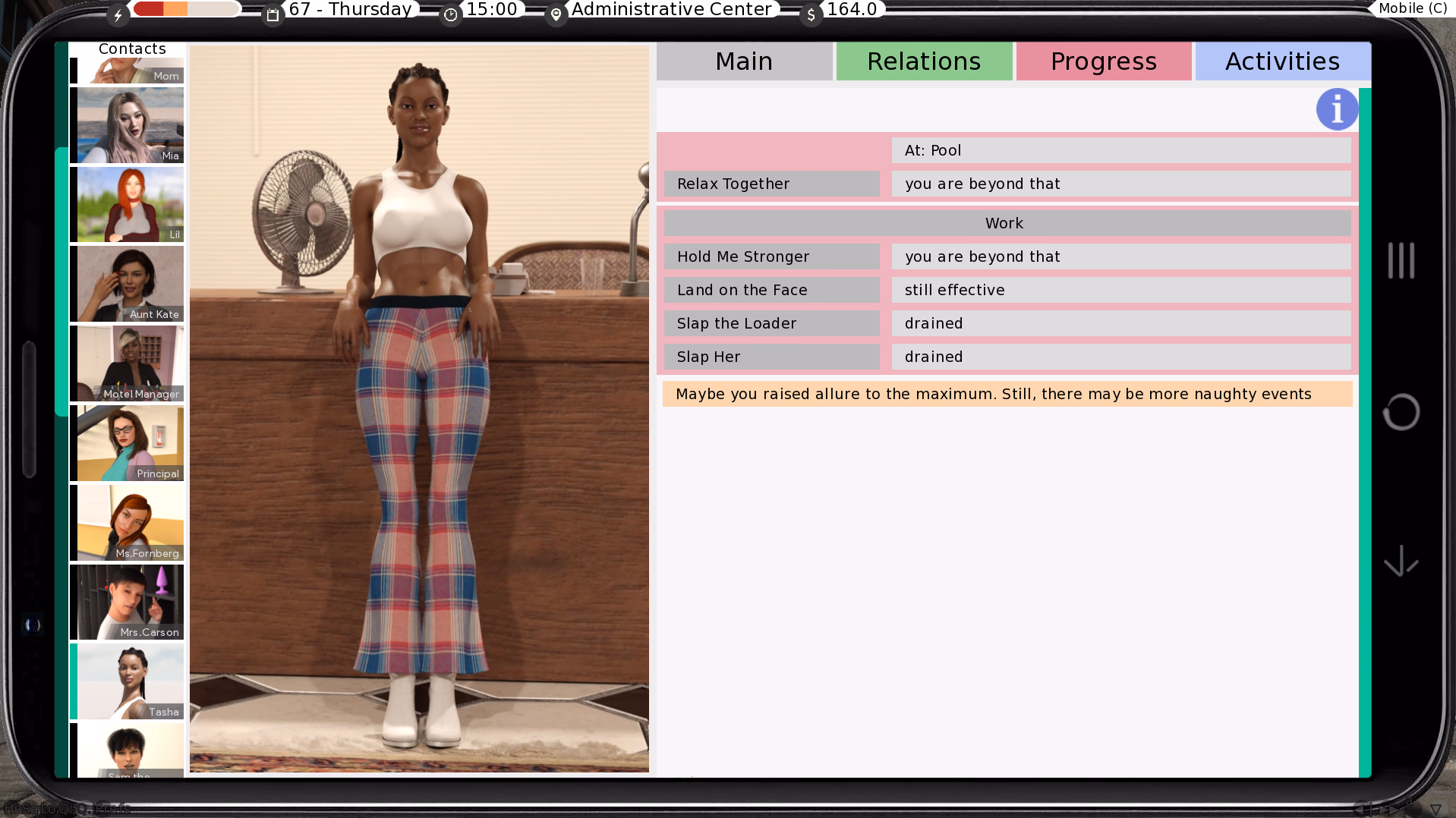1456x818 pixels.
Task: Select the Mom contact thumbnail
Action: [x=127, y=71]
